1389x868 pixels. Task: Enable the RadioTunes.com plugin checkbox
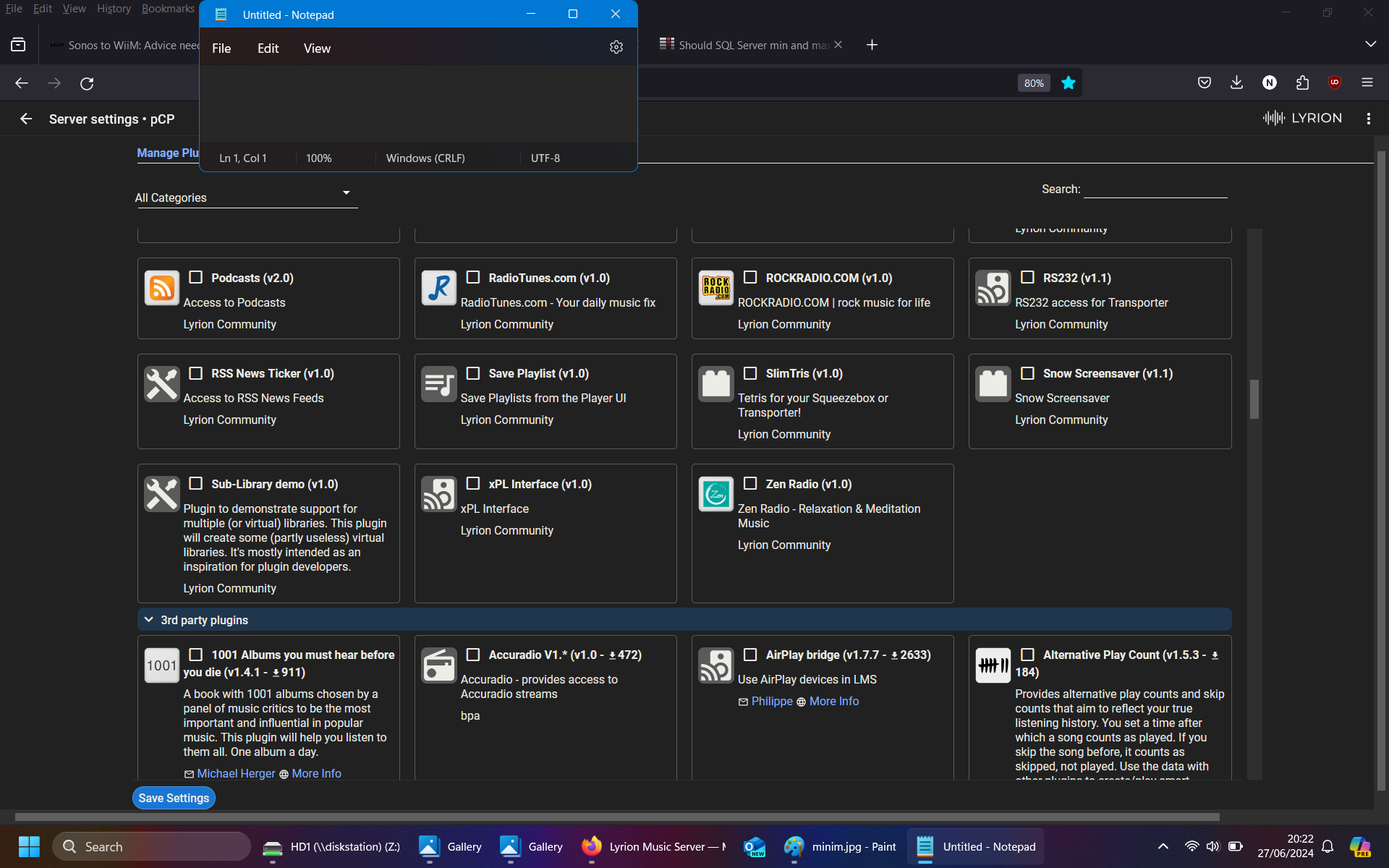click(x=473, y=277)
